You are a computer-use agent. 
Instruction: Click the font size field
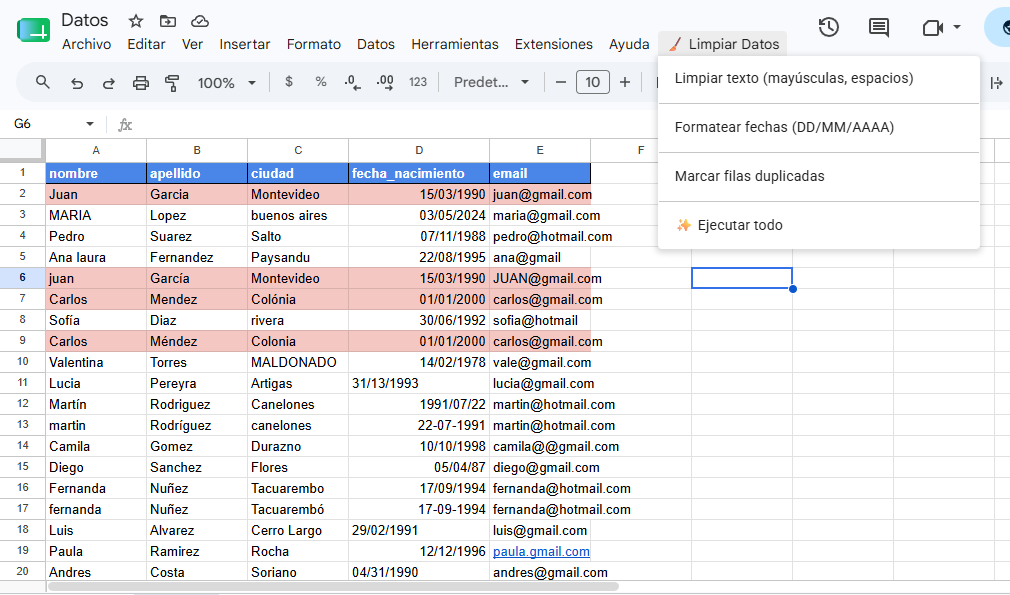593,82
